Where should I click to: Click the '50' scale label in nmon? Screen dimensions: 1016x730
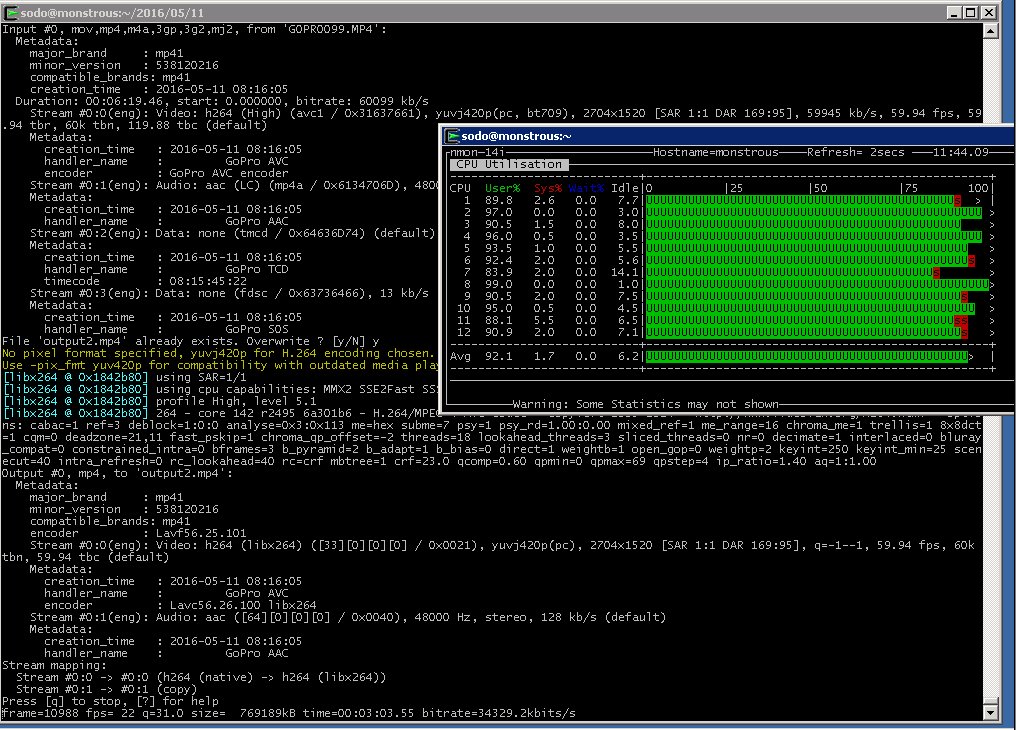[820, 188]
